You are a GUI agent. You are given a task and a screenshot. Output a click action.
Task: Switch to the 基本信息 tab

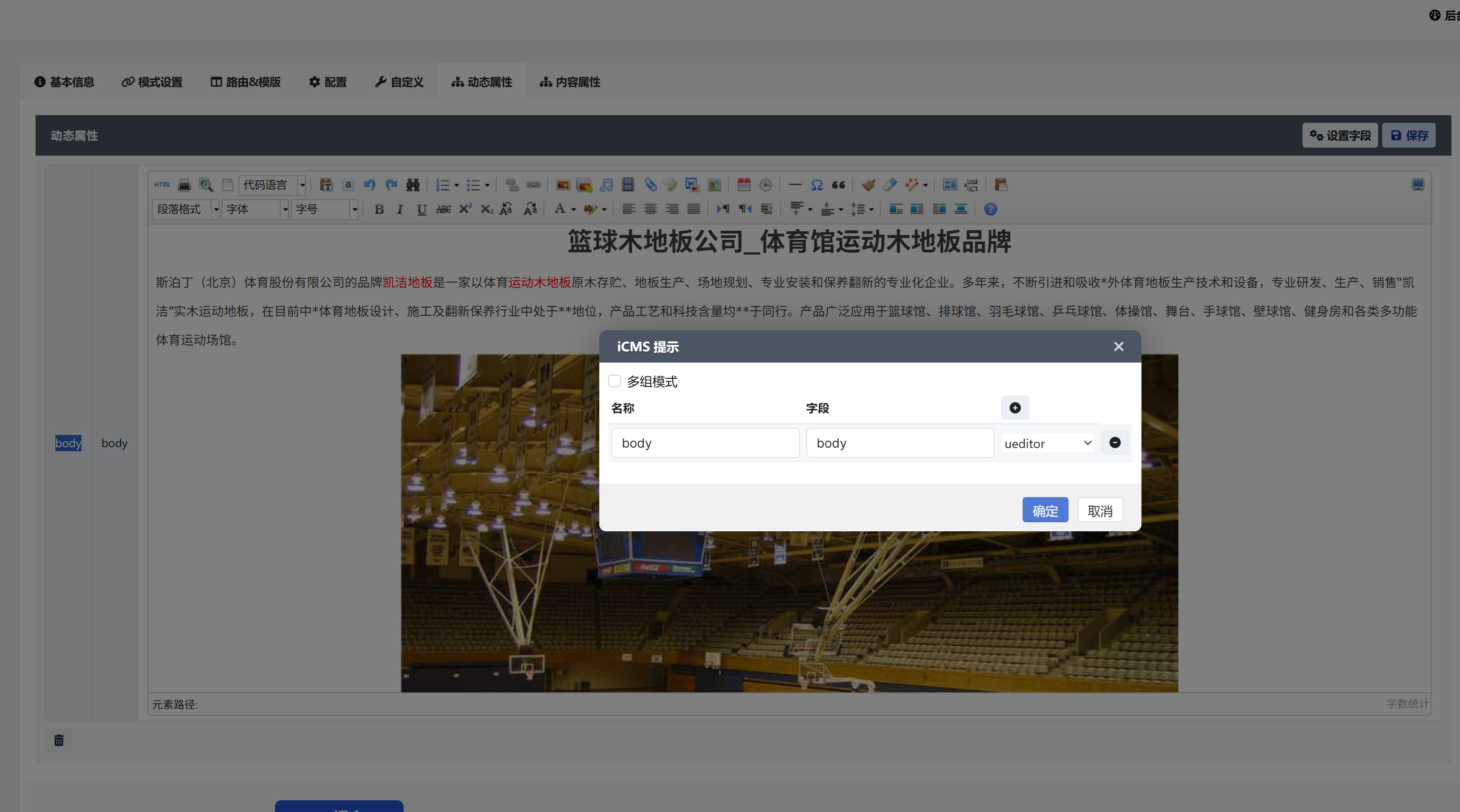pyautogui.click(x=64, y=82)
